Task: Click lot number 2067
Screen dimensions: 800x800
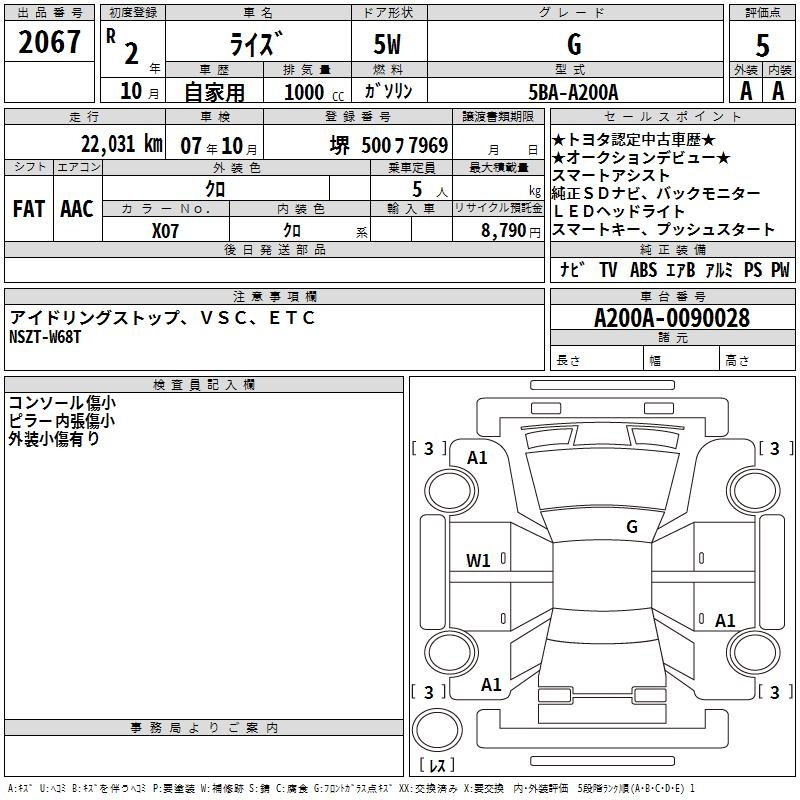Action: (x=49, y=42)
